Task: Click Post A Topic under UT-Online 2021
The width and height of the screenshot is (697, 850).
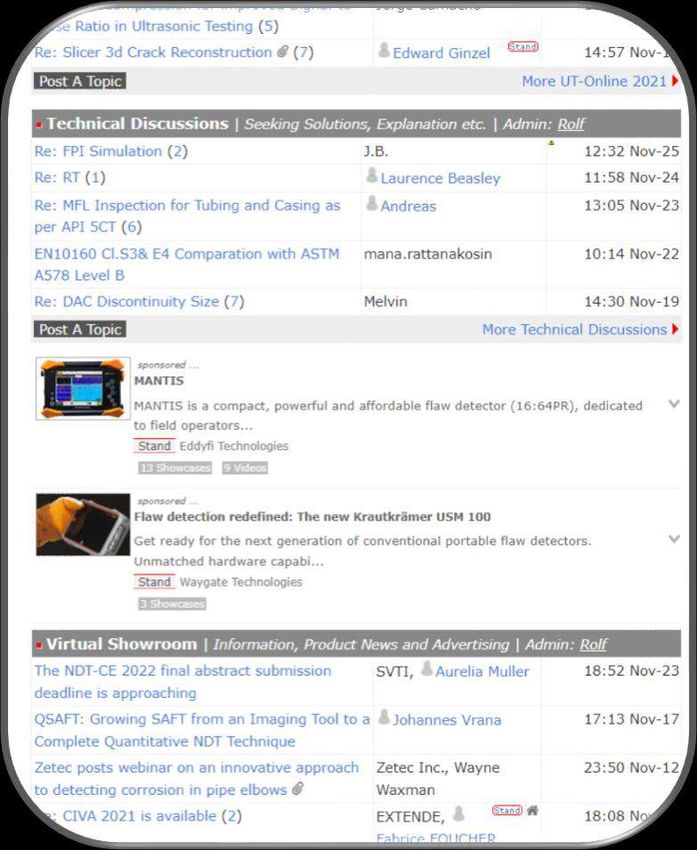Action: [80, 81]
